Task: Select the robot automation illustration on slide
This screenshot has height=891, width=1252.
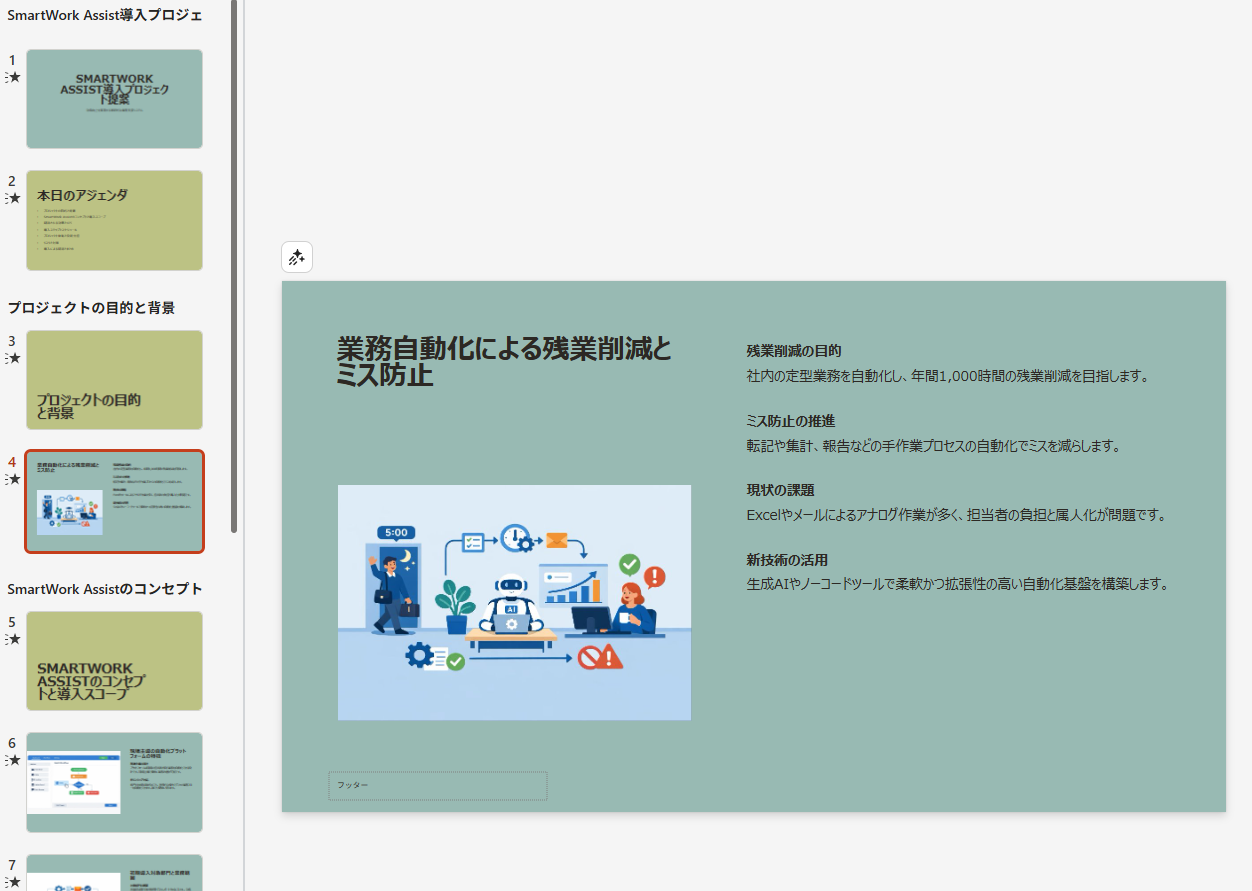Action: 514,602
